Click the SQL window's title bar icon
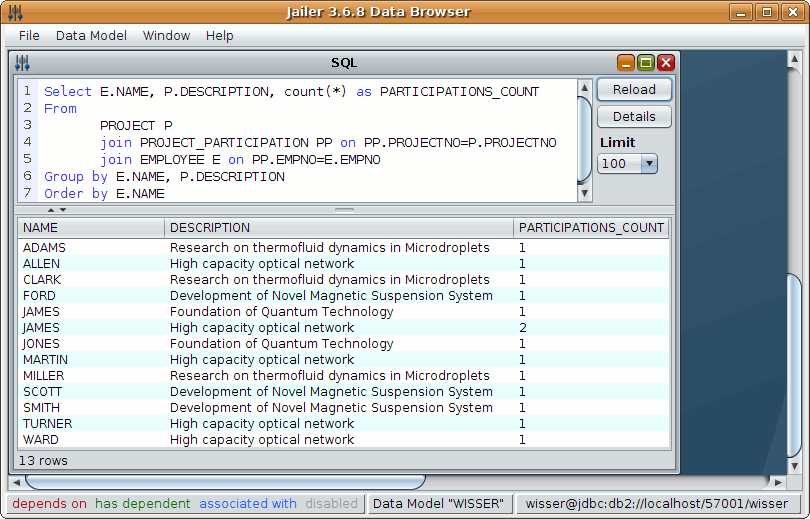Screen dimensions: 810x519 click(23, 63)
